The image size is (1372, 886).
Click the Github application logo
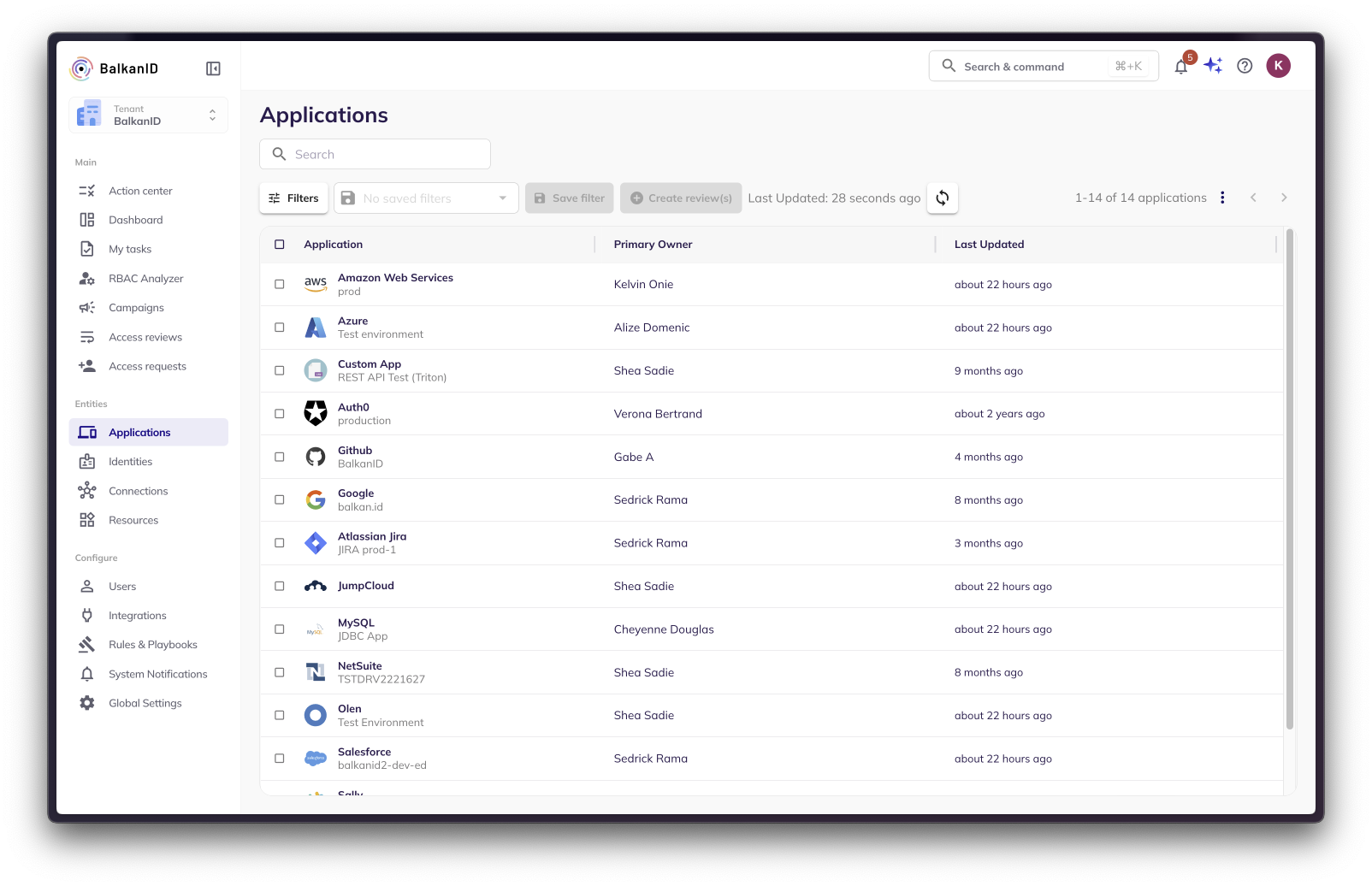point(316,457)
